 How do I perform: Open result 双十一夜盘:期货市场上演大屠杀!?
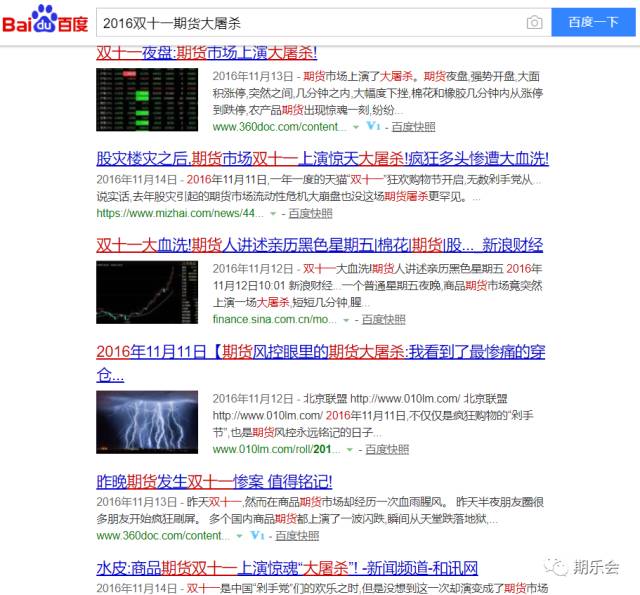tap(207, 53)
